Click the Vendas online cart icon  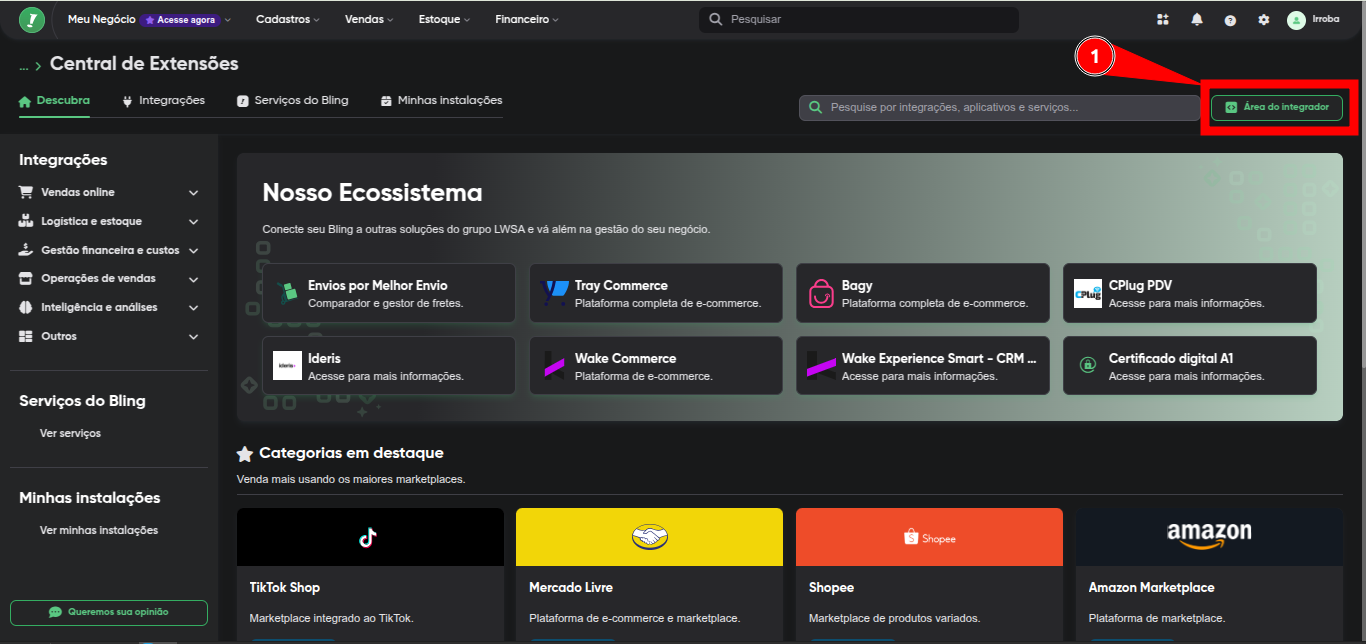click(x=26, y=192)
